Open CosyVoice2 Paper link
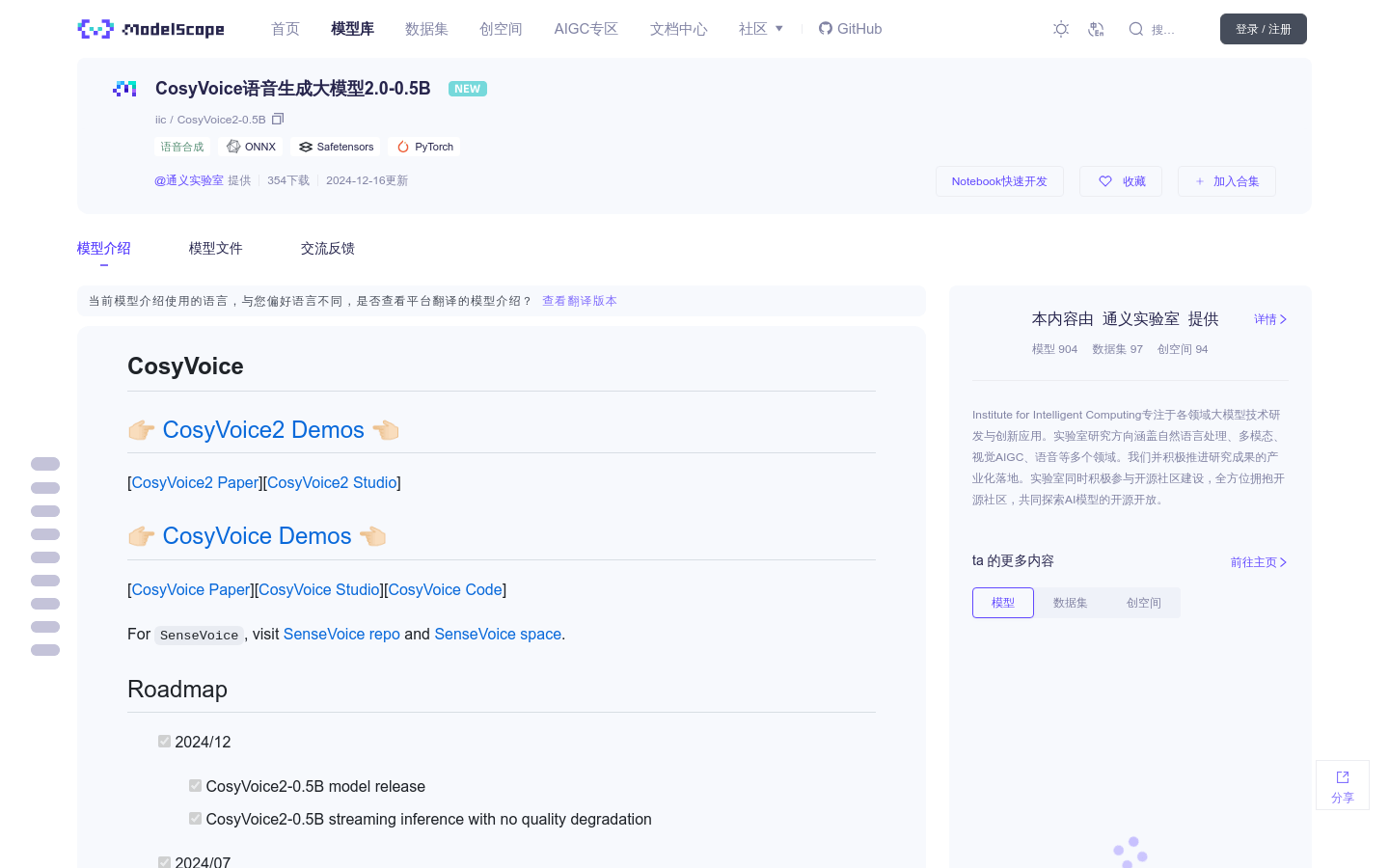The image size is (1389, 868). (196, 482)
